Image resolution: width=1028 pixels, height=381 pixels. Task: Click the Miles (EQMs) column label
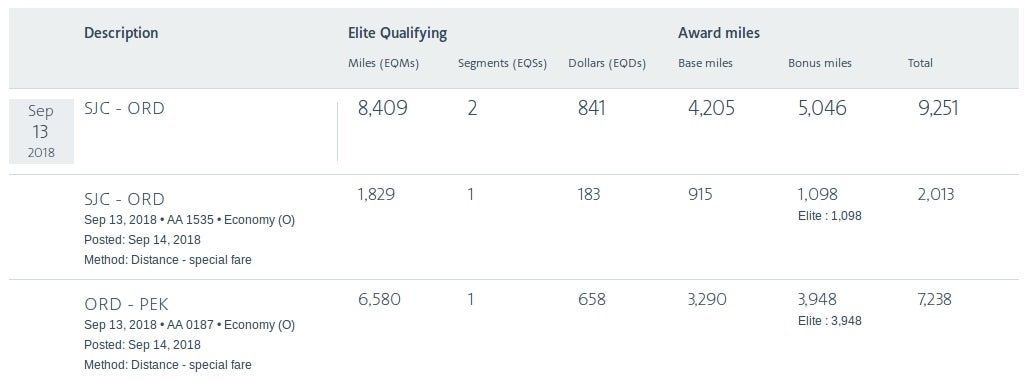[x=384, y=64]
